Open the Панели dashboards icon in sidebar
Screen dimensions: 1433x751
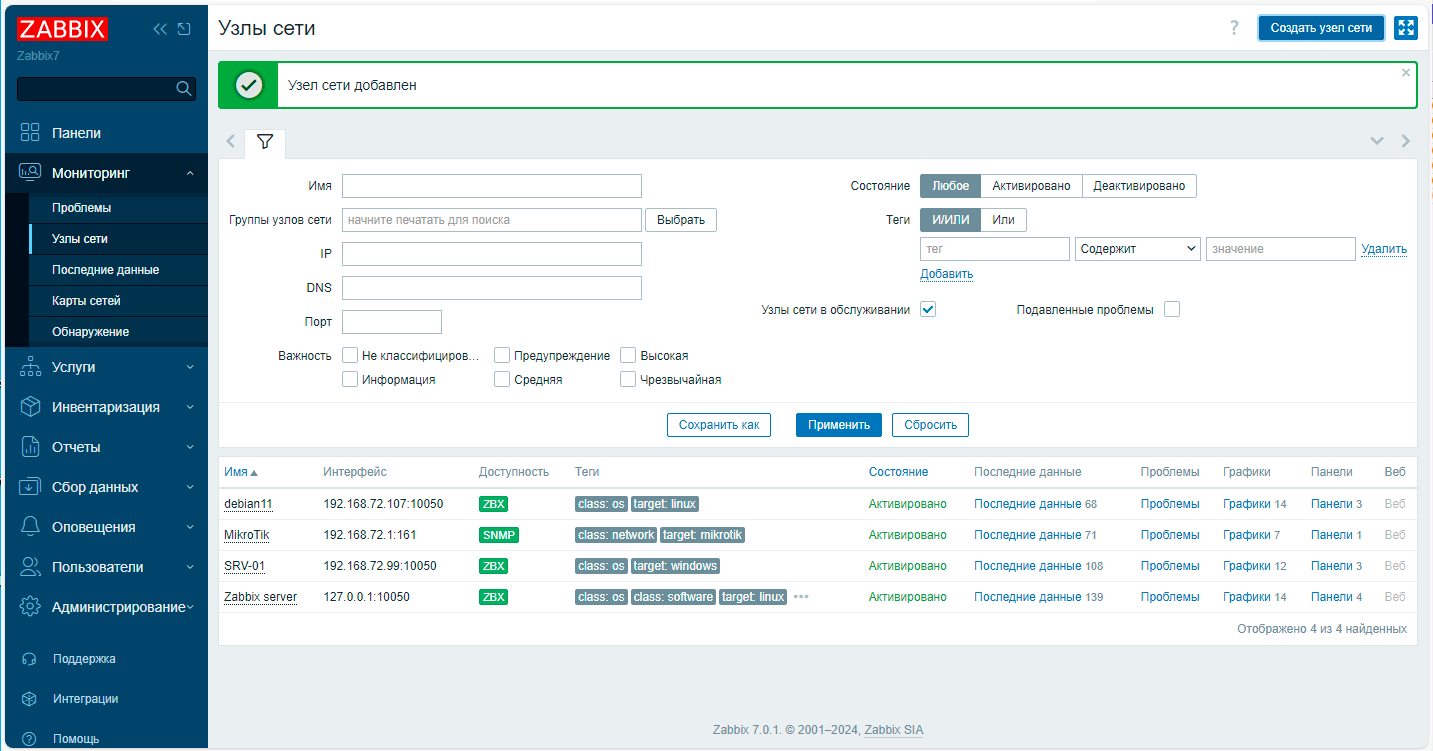click(30, 133)
